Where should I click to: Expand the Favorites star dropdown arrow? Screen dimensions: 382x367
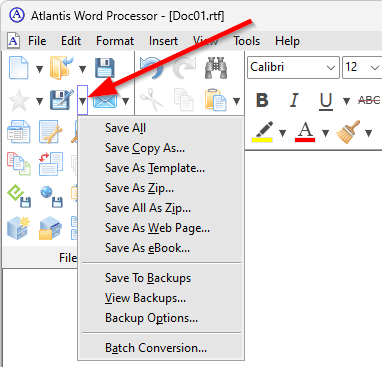coord(39,101)
